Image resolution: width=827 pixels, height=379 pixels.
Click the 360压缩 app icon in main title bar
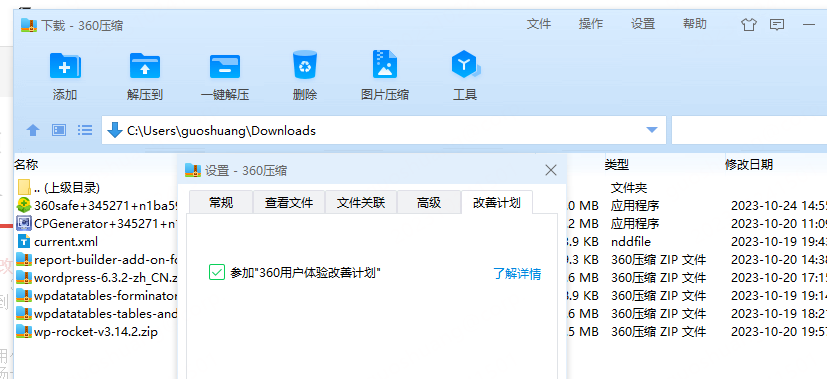(x=28, y=25)
